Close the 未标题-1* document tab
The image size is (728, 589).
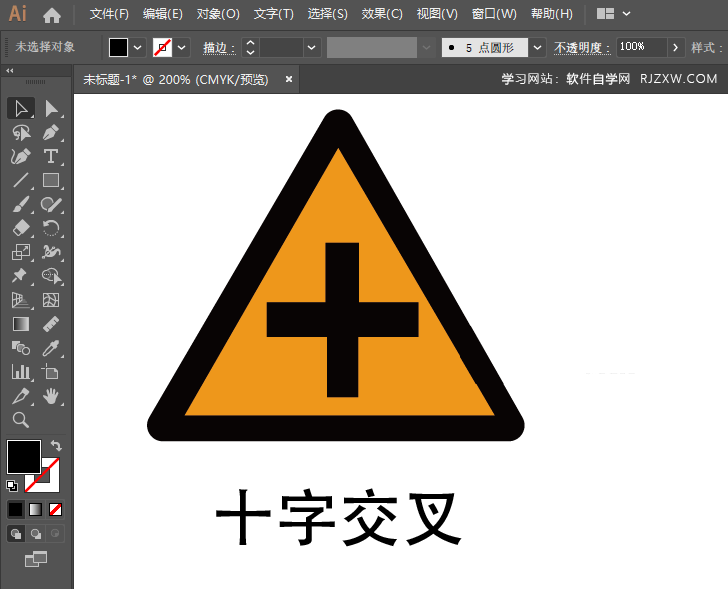click(x=289, y=79)
